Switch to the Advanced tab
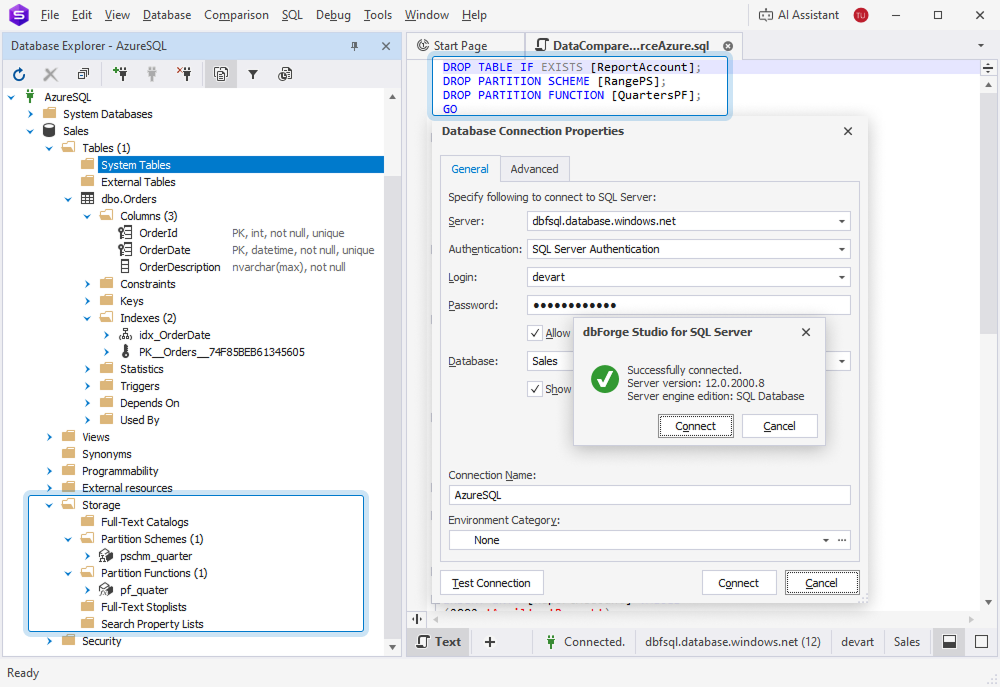Image resolution: width=1000 pixels, height=687 pixels. [x=534, y=168]
